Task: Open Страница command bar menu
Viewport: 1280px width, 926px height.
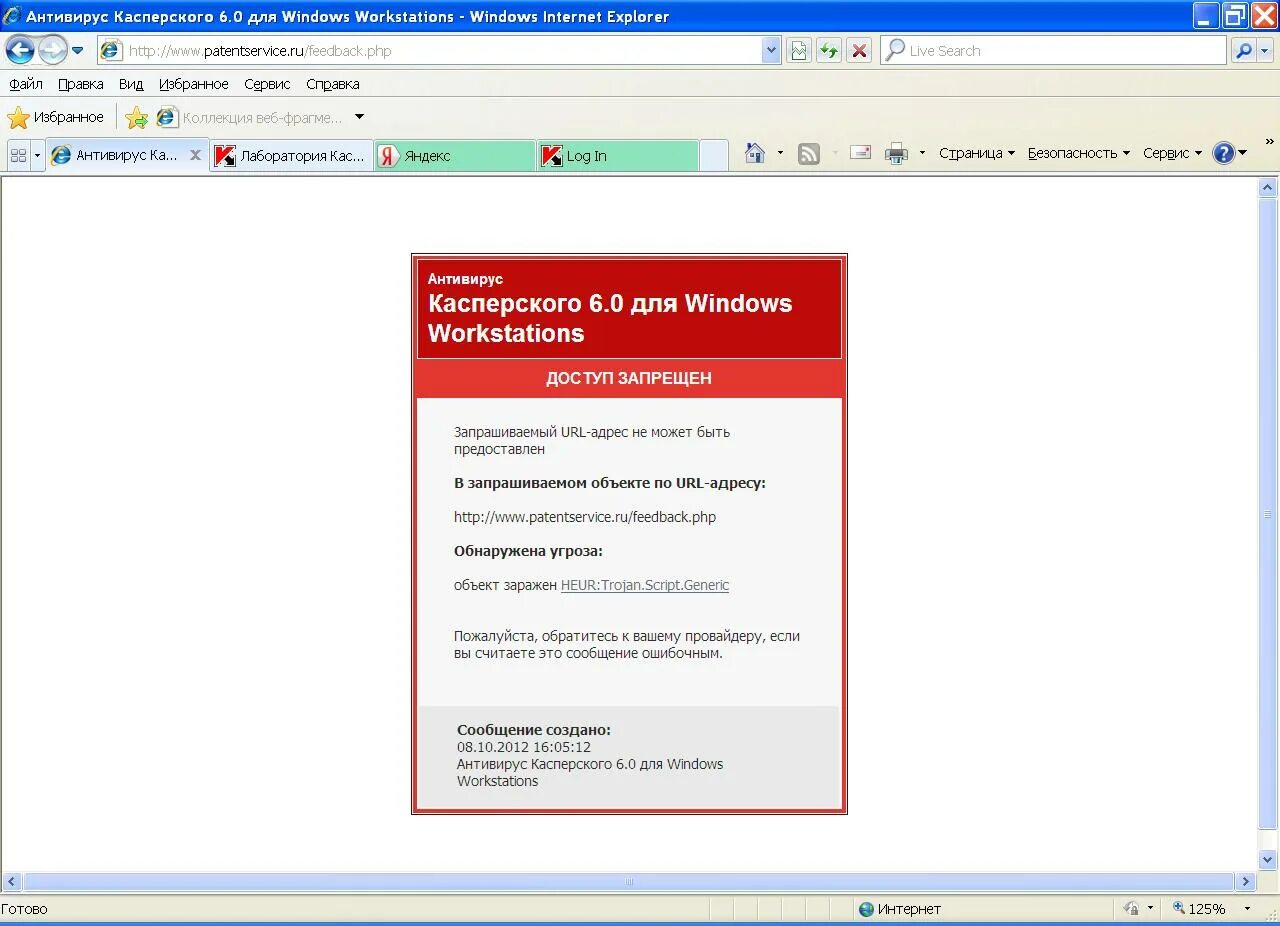Action: click(977, 153)
